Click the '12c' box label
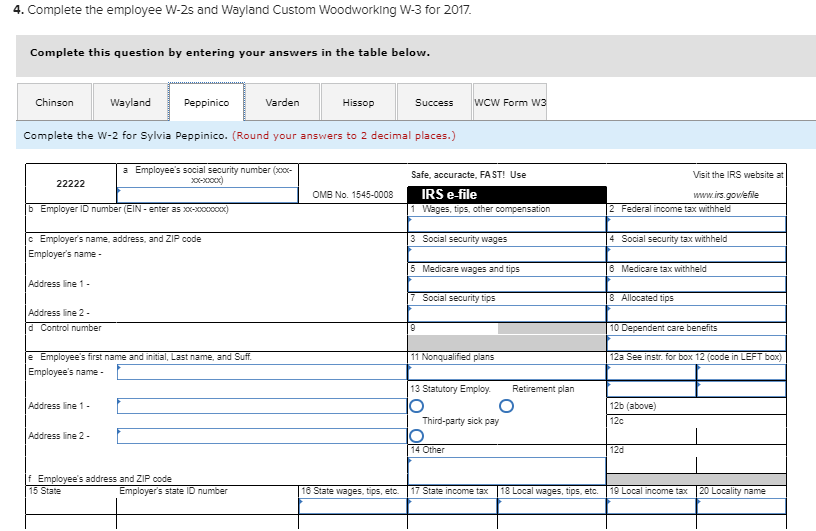This screenshot has height=531, width=816. click(617, 421)
